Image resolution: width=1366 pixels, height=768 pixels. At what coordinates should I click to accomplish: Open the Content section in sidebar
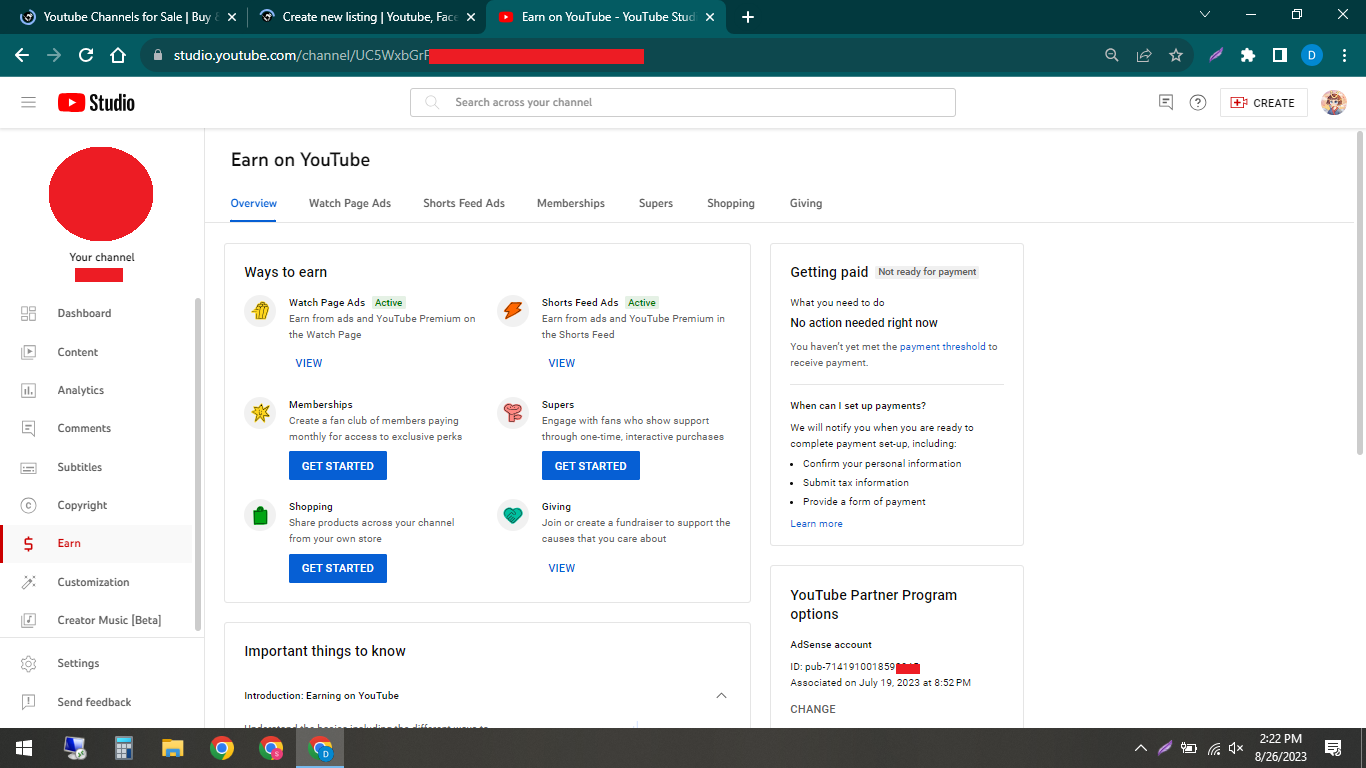point(80,351)
